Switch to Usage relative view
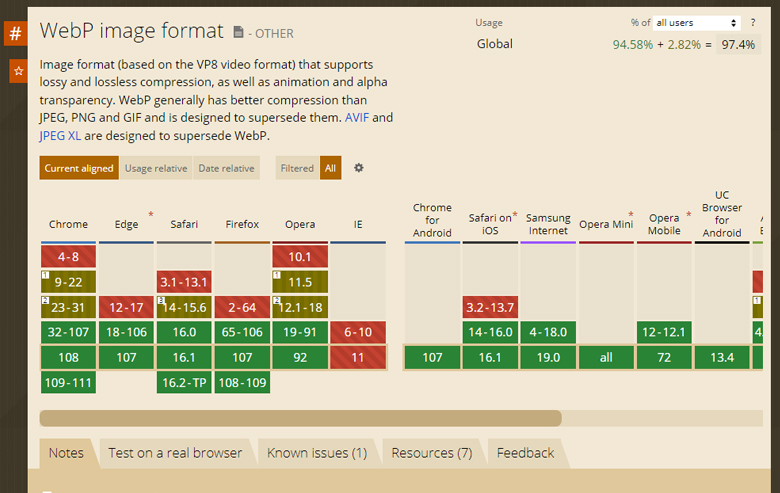Image resolution: width=780 pixels, height=493 pixels. (x=156, y=168)
